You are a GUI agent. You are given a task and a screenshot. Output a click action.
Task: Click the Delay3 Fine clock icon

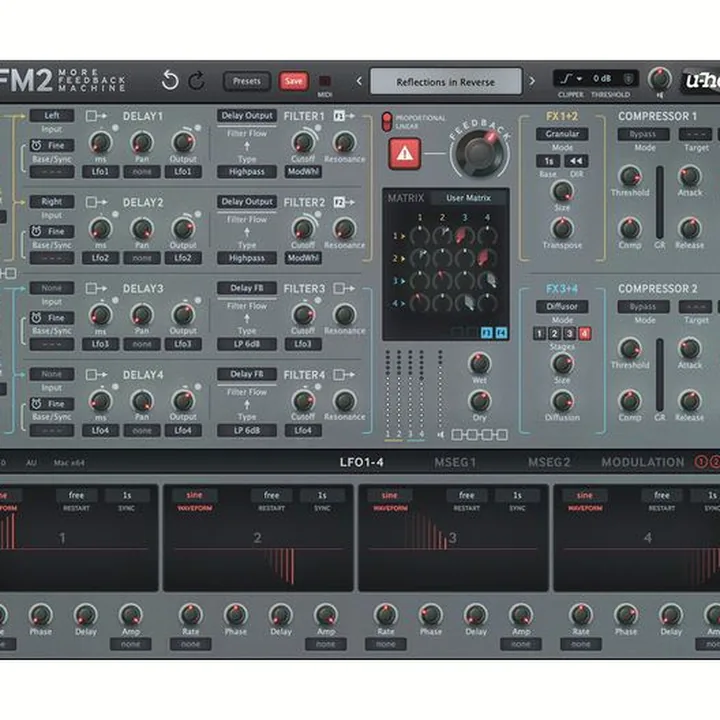click(36, 318)
